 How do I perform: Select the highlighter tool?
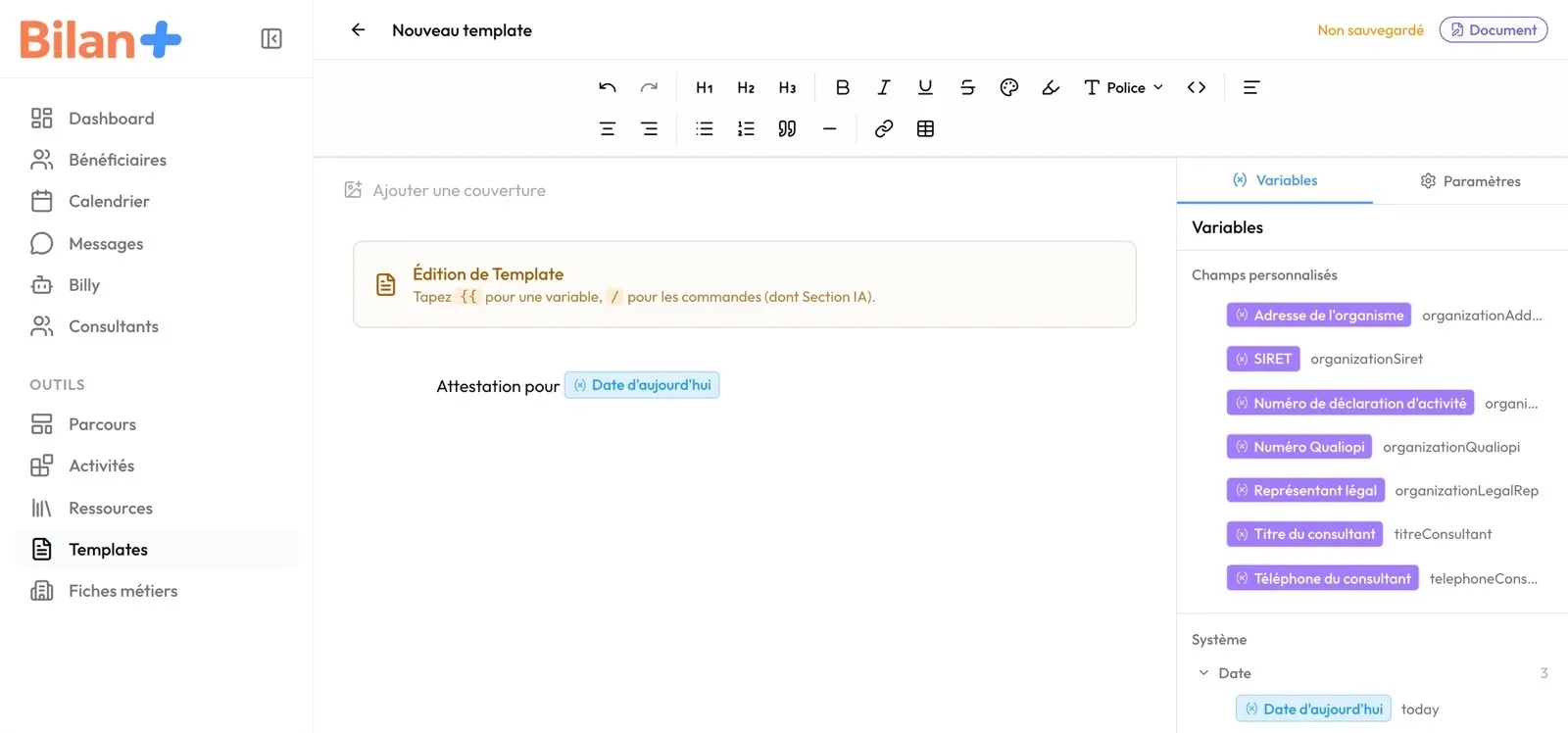[x=1051, y=87]
